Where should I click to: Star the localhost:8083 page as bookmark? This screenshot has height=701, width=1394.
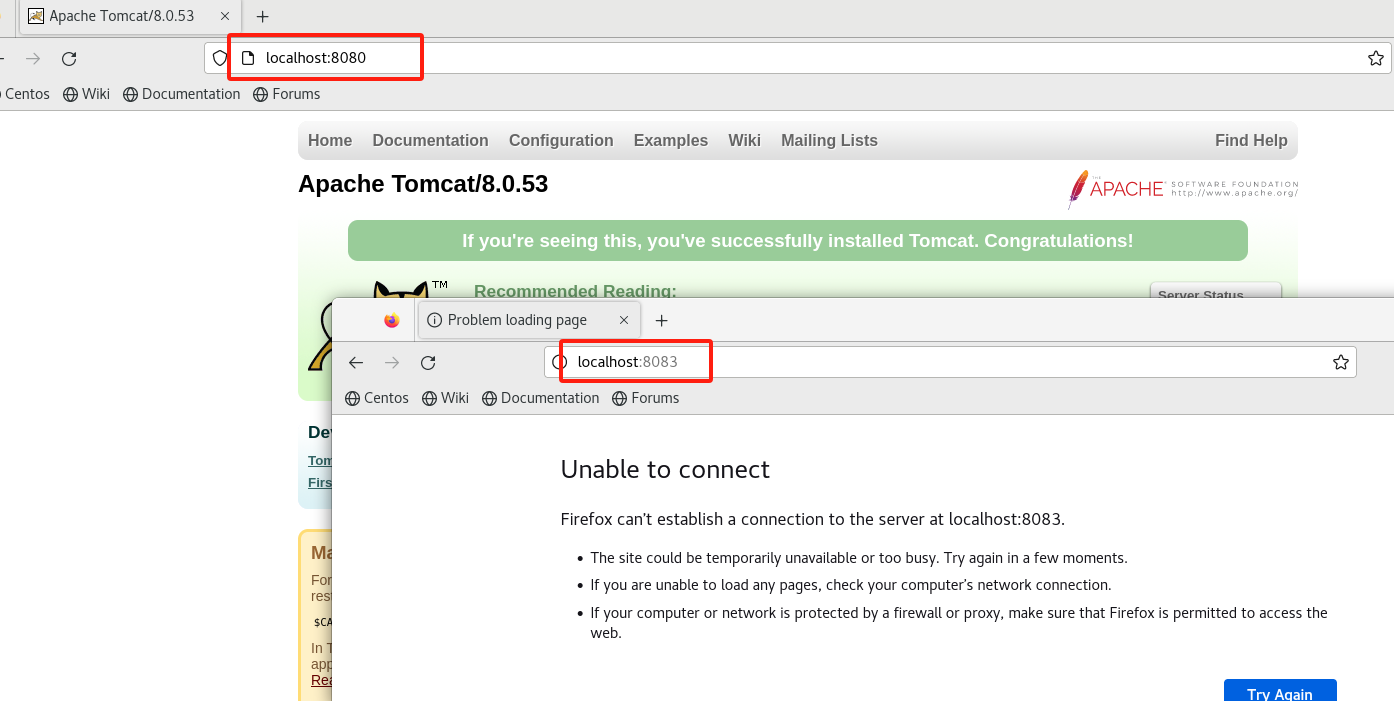pyautogui.click(x=1341, y=362)
